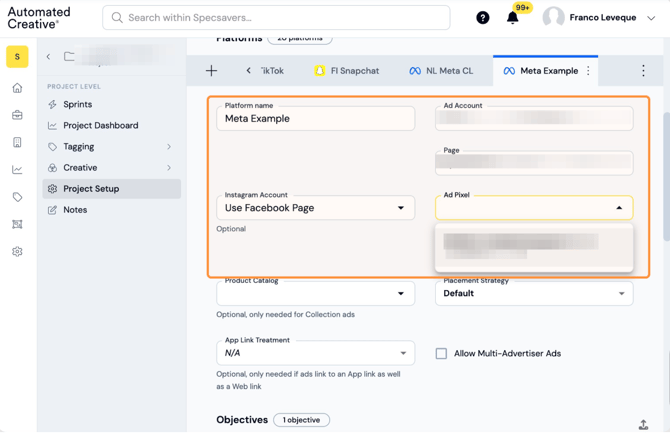Open the help question mark icon

(x=483, y=18)
